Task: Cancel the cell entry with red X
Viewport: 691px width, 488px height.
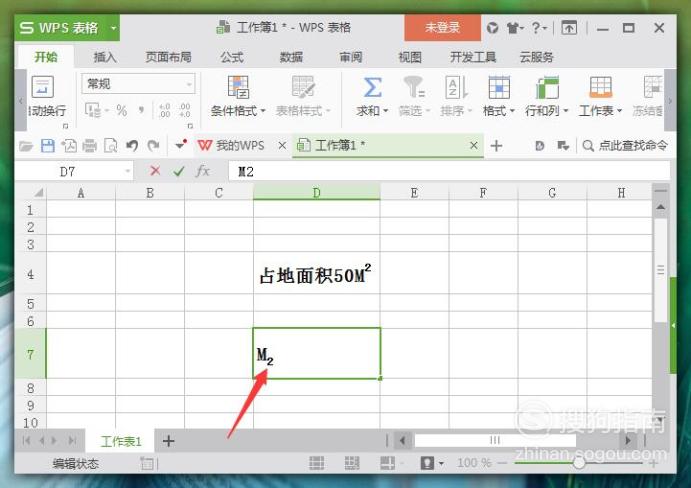Action: 155,171
